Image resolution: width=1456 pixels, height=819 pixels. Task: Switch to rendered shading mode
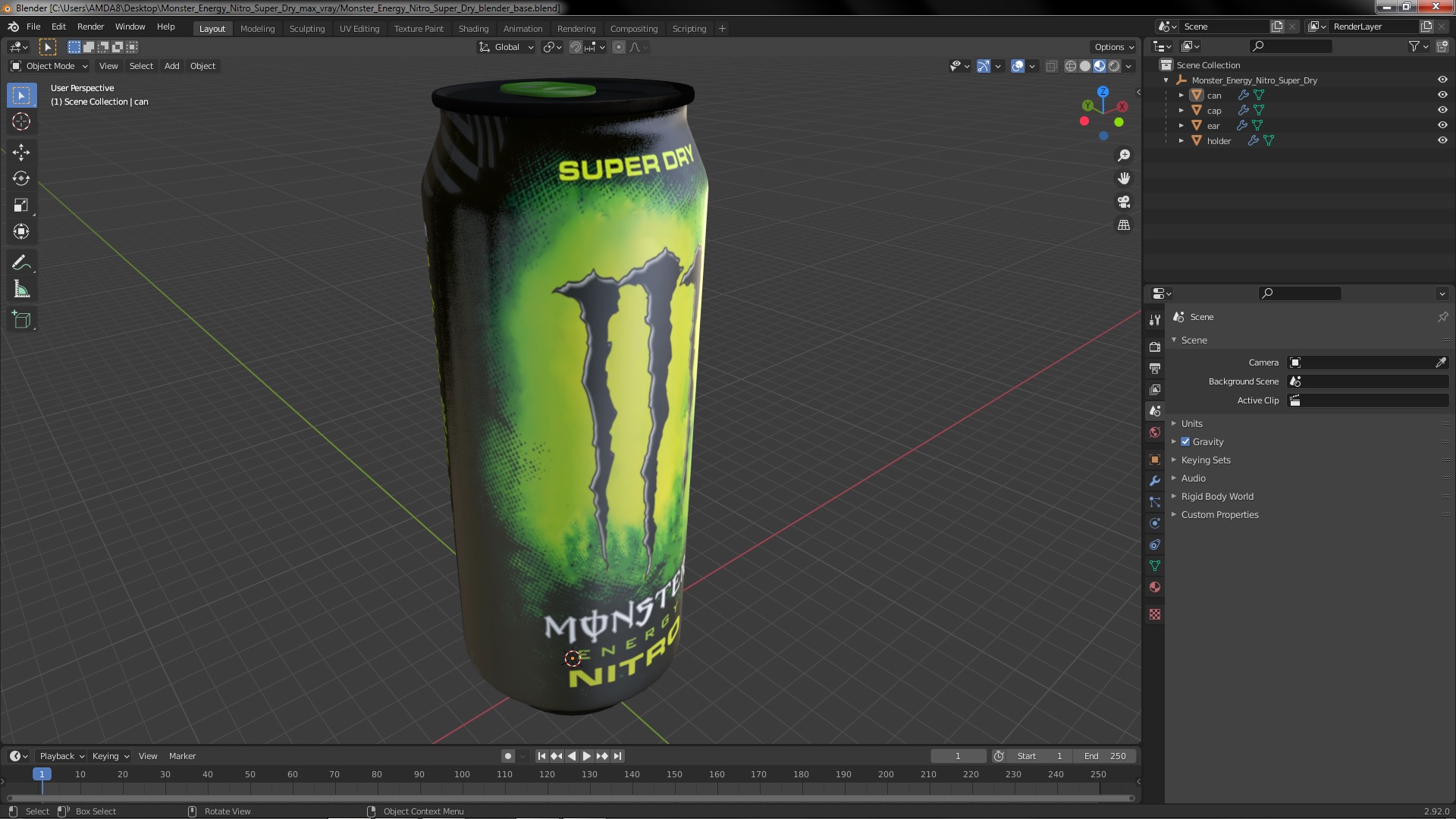point(1114,66)
